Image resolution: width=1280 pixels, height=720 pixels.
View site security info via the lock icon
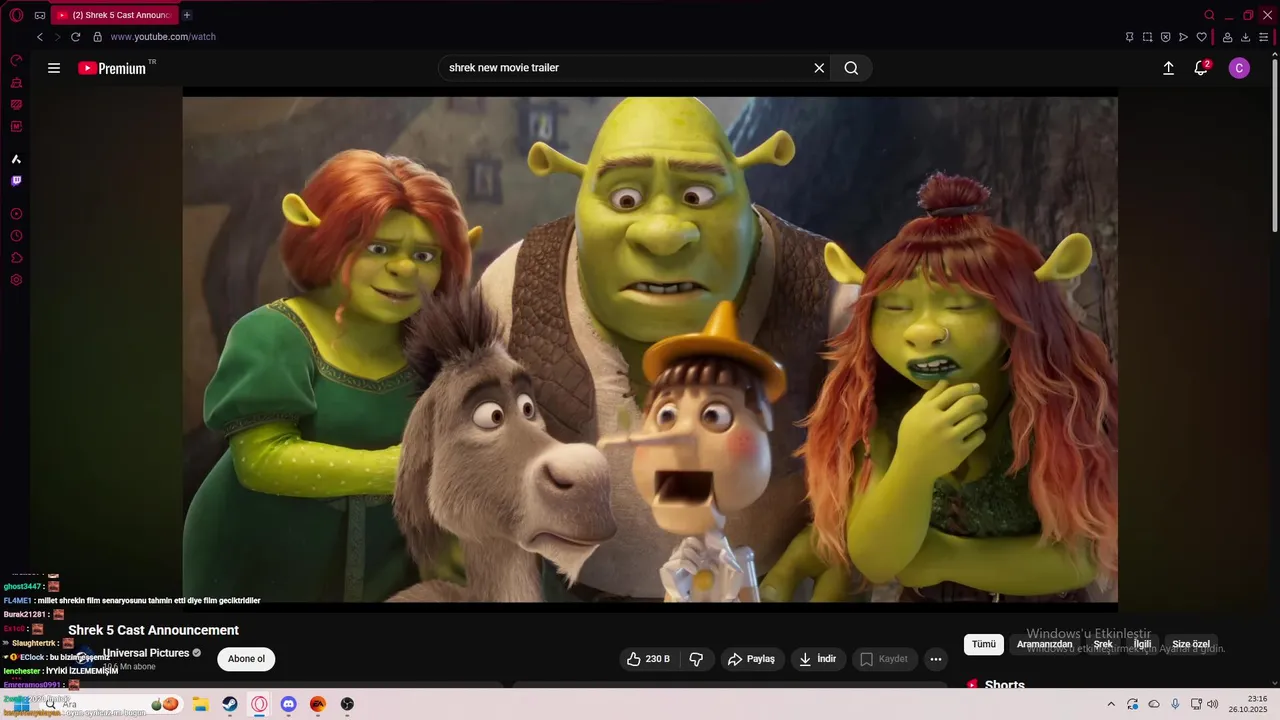tap(97, 37)
